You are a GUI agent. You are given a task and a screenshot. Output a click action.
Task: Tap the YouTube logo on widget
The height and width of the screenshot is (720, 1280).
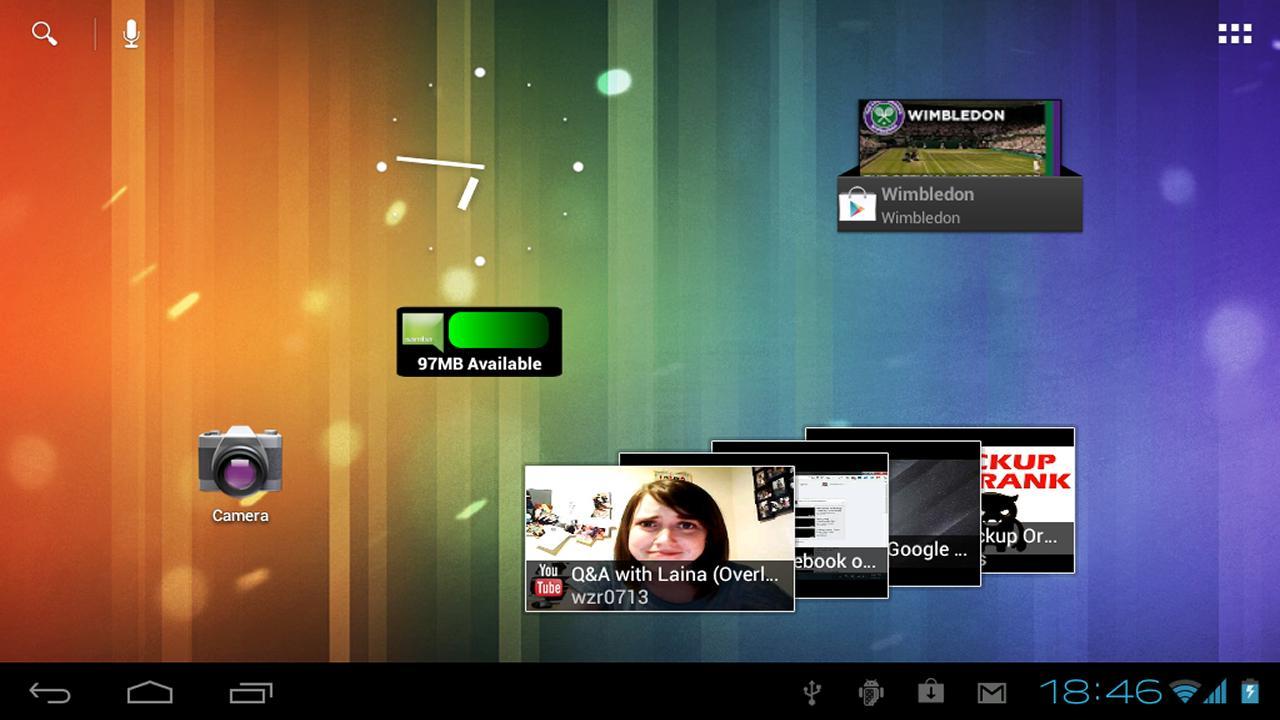[547, 579]
